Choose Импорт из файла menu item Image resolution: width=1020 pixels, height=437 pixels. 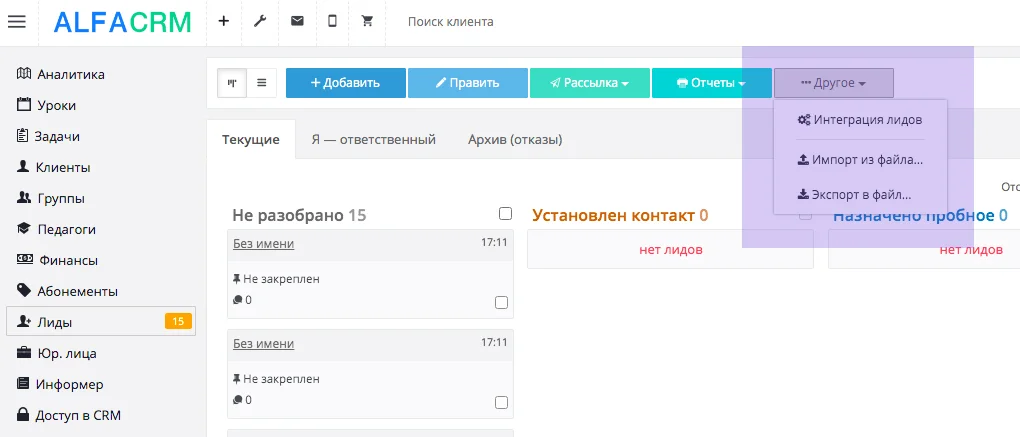(860, 160)
